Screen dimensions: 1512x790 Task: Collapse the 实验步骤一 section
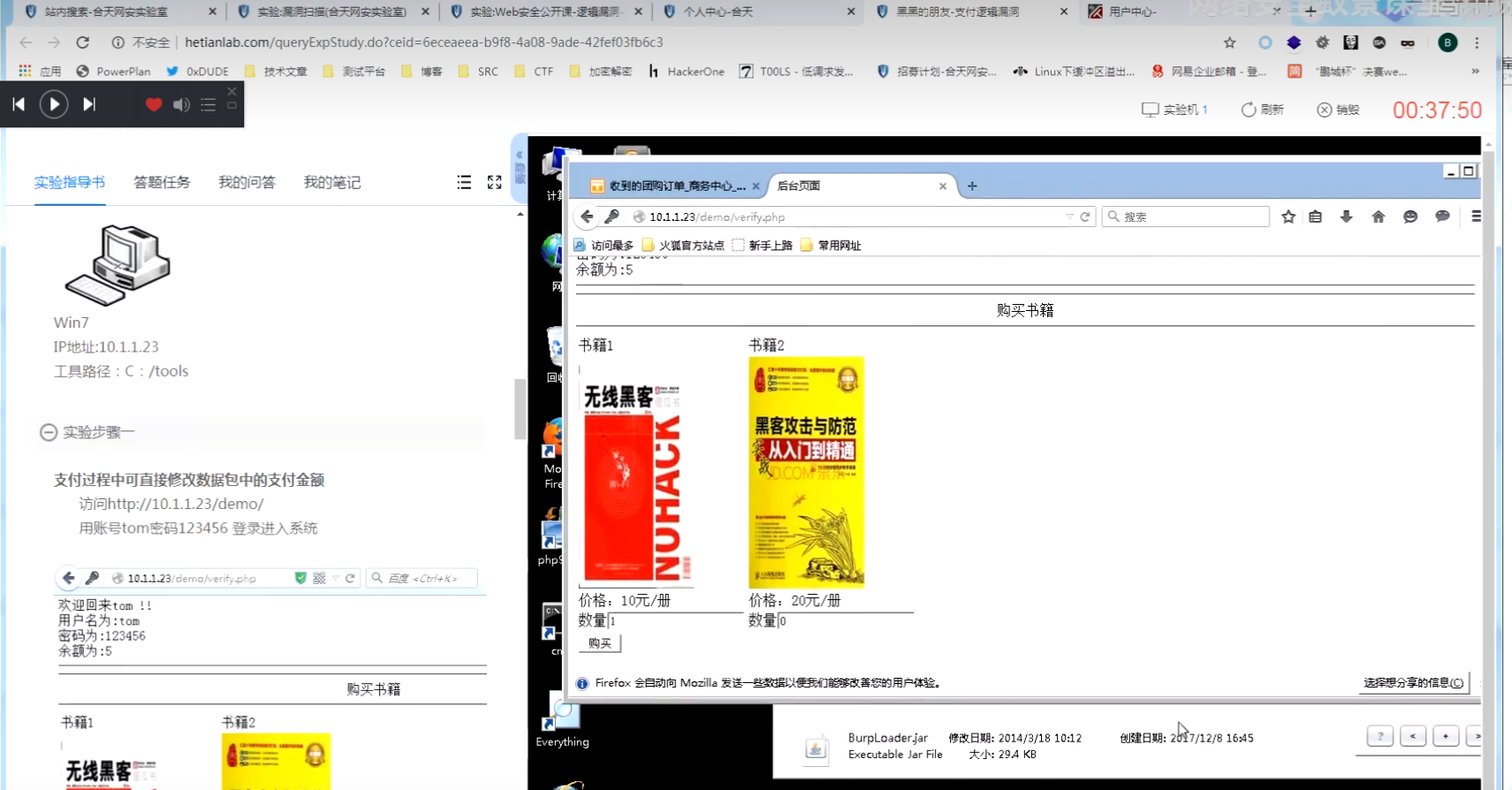pos(49,432)
